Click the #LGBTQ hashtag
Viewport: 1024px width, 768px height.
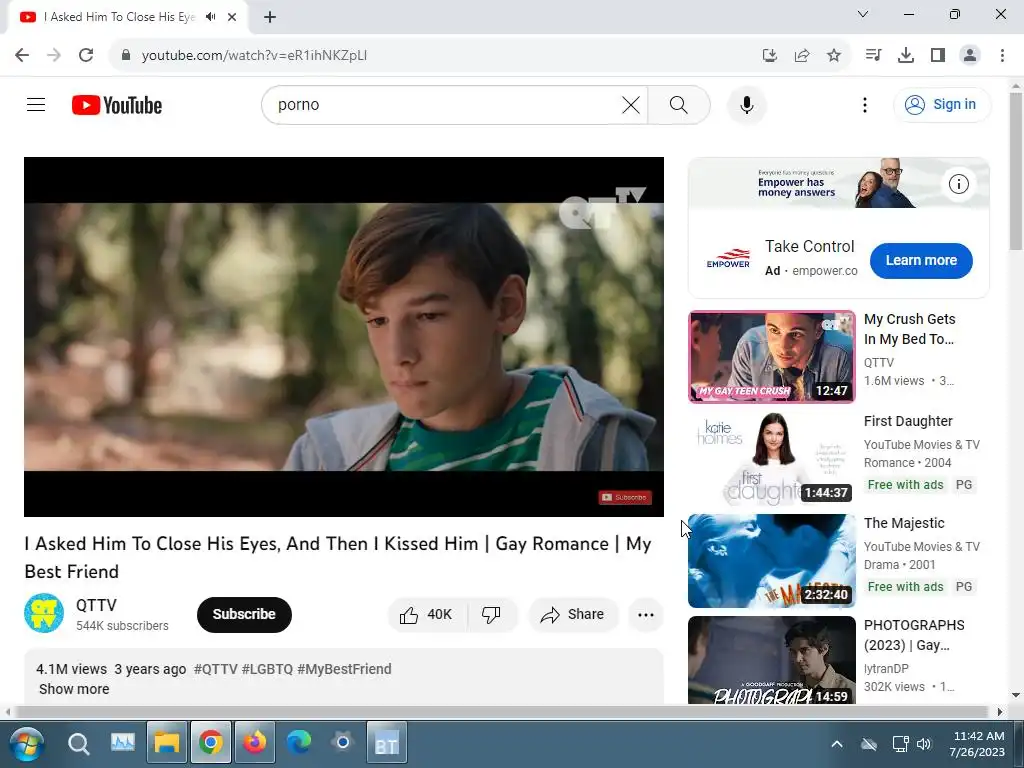[267, 669]
